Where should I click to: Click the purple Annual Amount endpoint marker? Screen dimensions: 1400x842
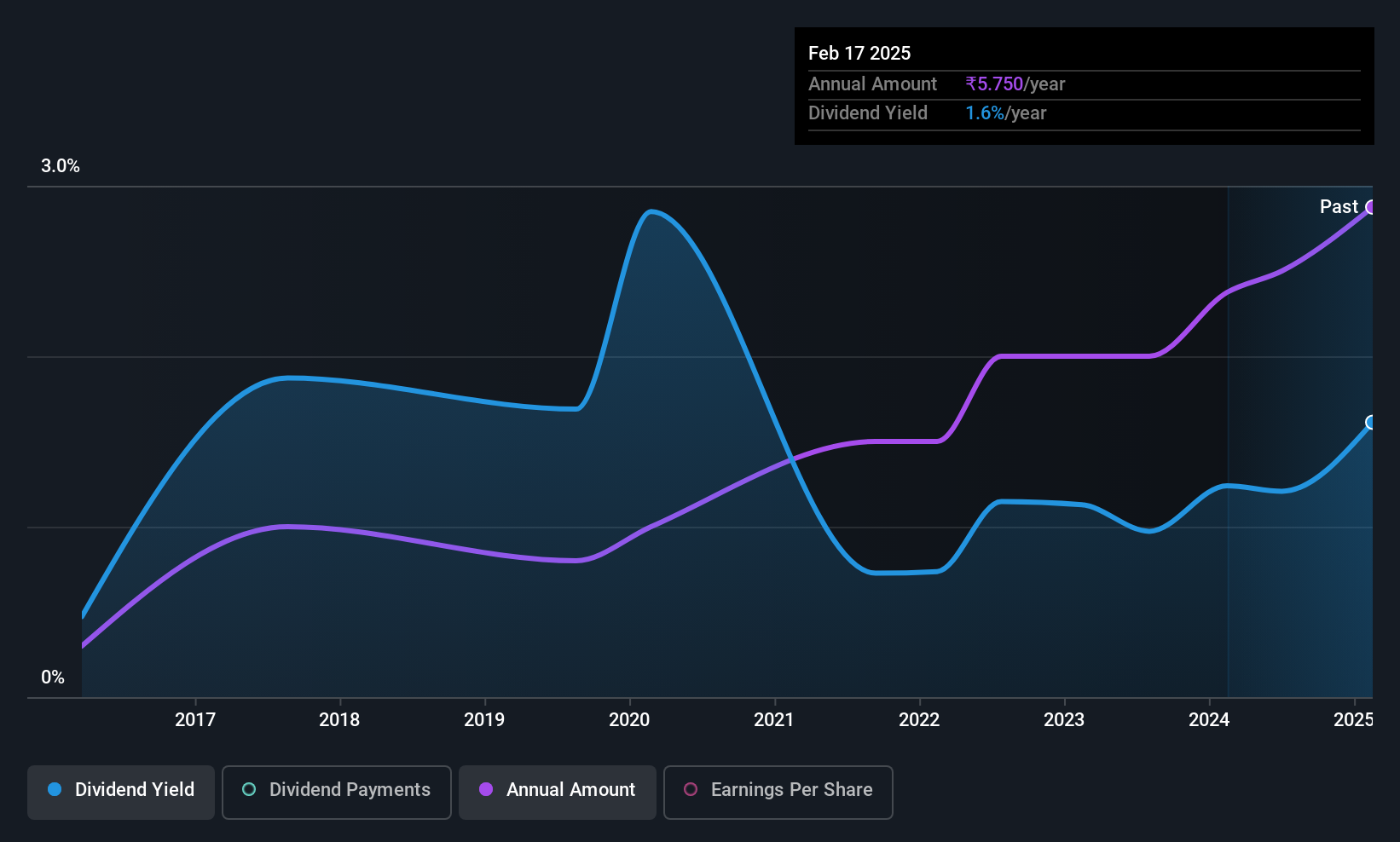click(x=1371, y=207)
